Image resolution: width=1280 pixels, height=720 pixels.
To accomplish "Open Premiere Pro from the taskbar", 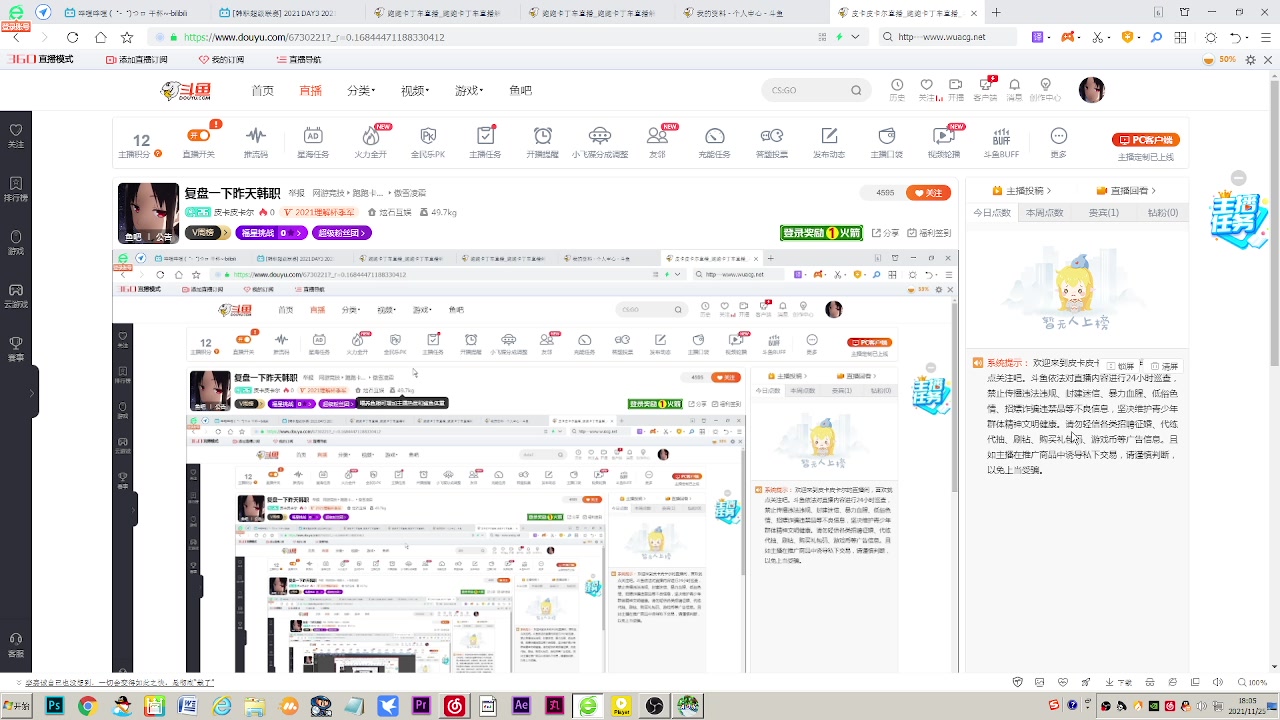I will pos(421,706).
